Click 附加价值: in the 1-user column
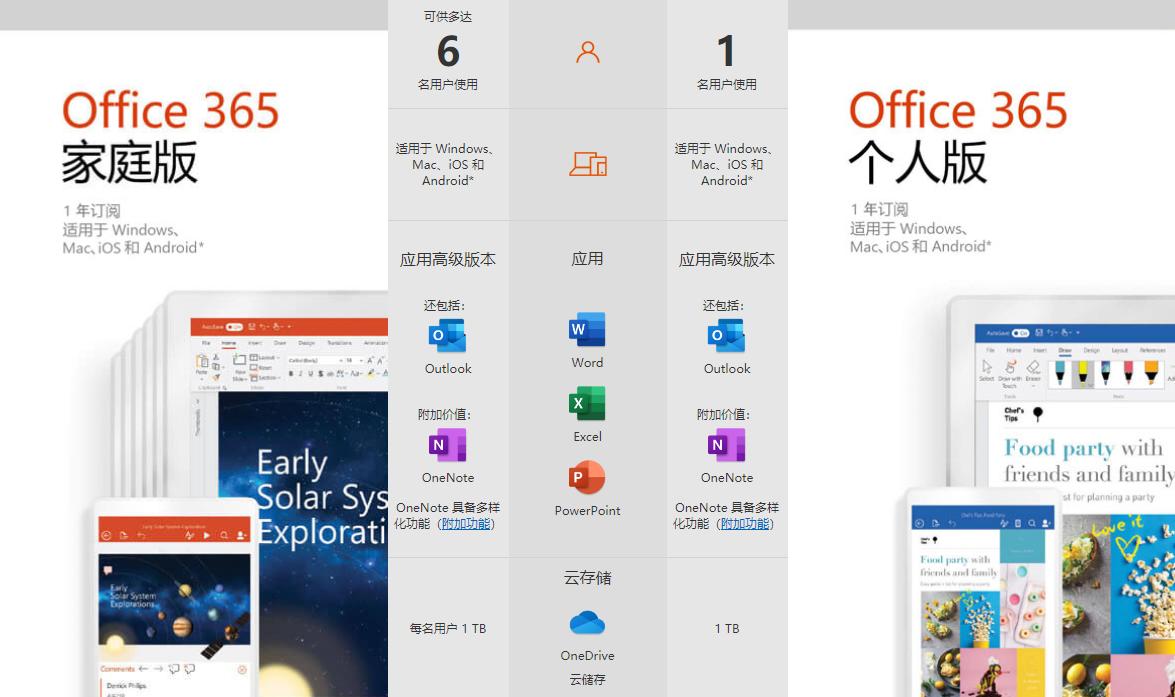The width and height of the screenshot is (1175, 697). point(723,414)
